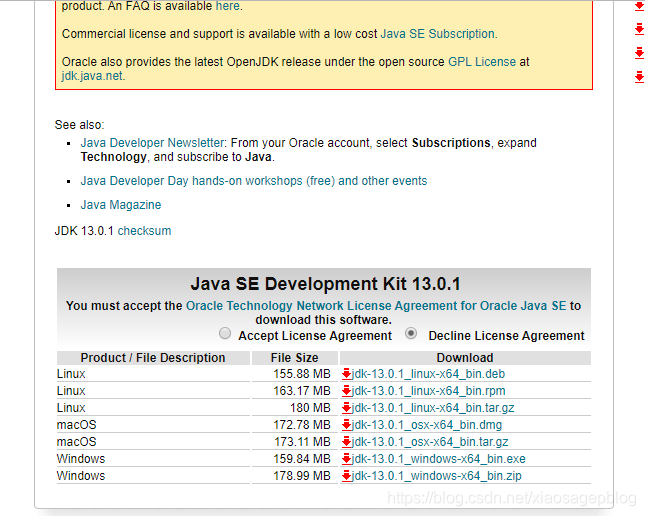Image resolution: width=645 pixels, height=516 pixels.
Task: Click the 178.99 MB file size cell
Action: point(295,476)
